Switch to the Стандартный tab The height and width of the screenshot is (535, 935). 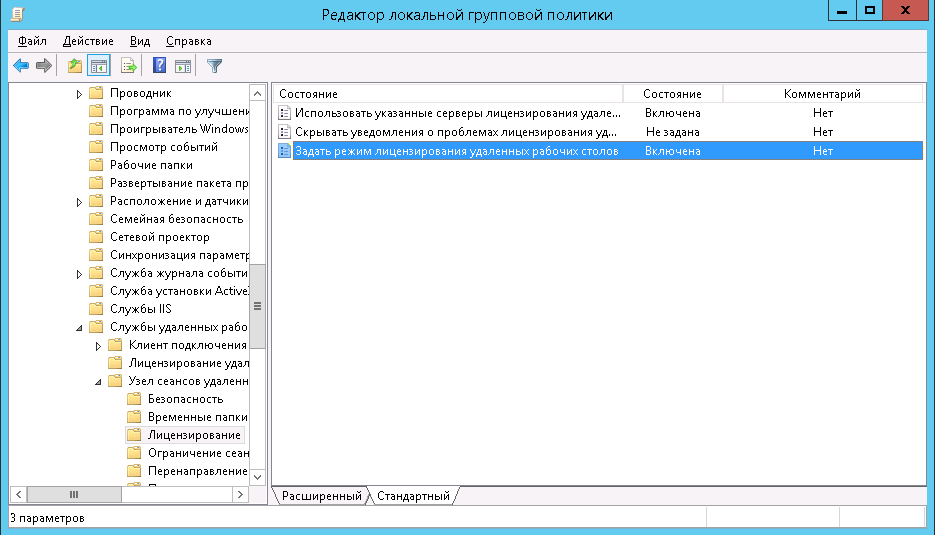413,496
